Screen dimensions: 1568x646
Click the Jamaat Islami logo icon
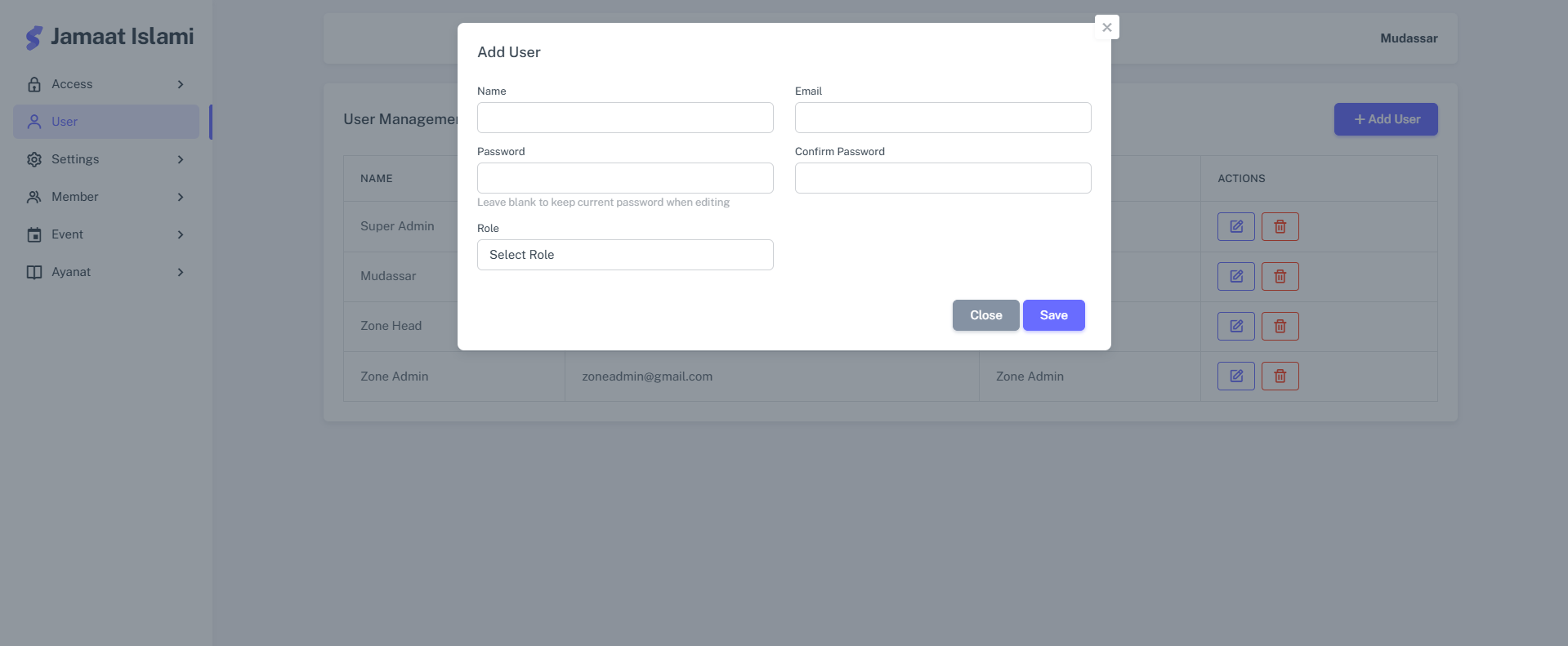pos(34,38)
